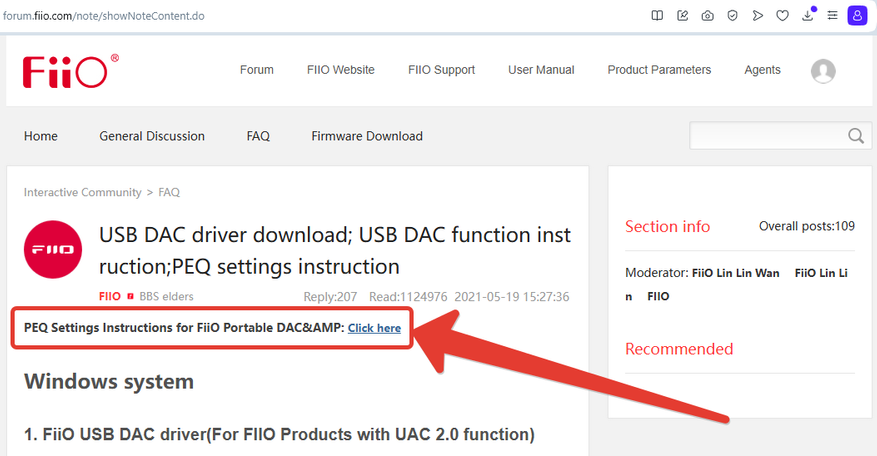Open the browser settings sliders icon
Screen dimensions: 877x456
[832, 16]
